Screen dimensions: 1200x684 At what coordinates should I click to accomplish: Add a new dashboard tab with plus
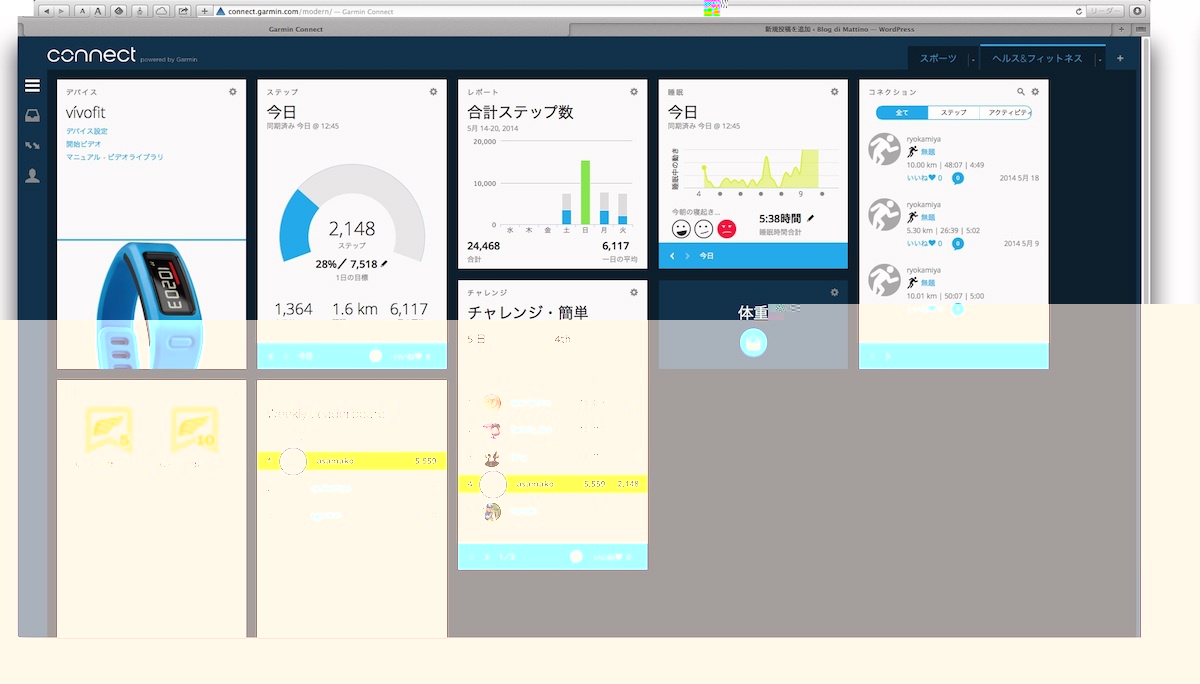click(x=1120, y=59)
